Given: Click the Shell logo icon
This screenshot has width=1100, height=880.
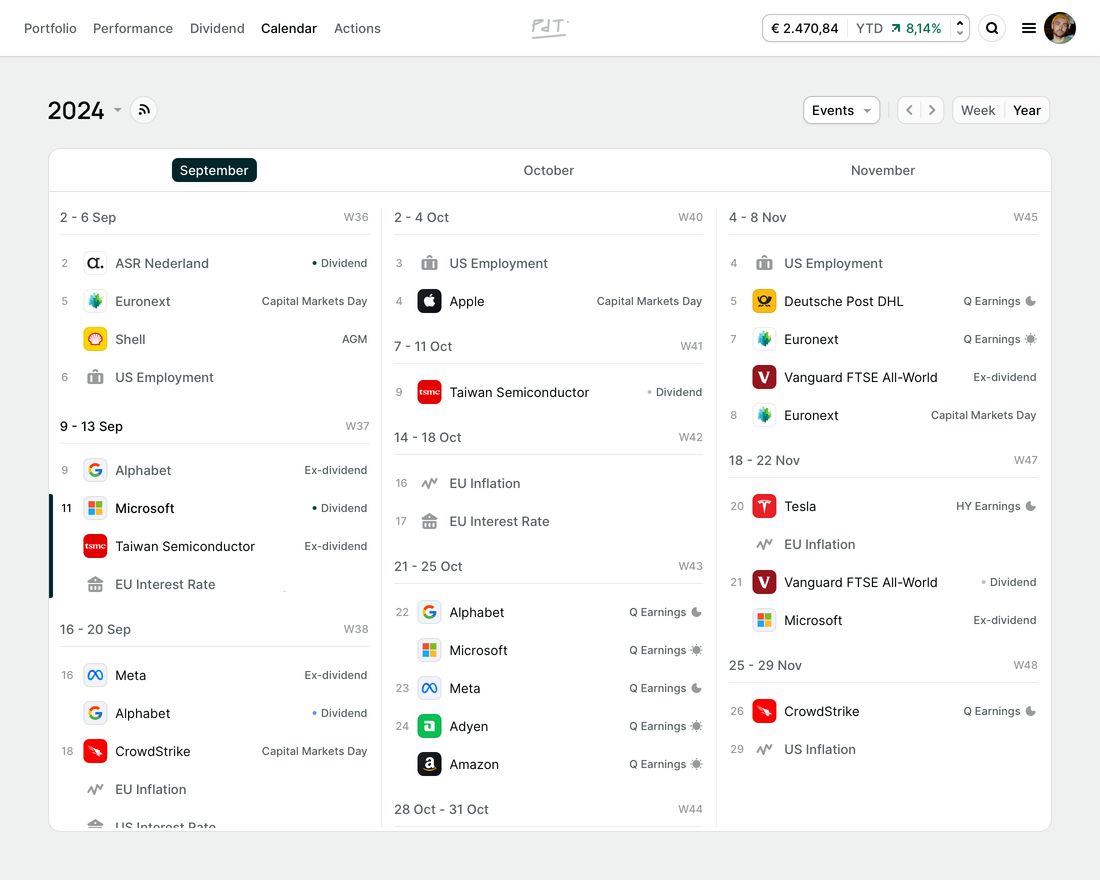Looking at the screenshot, I should pos(95,339).
